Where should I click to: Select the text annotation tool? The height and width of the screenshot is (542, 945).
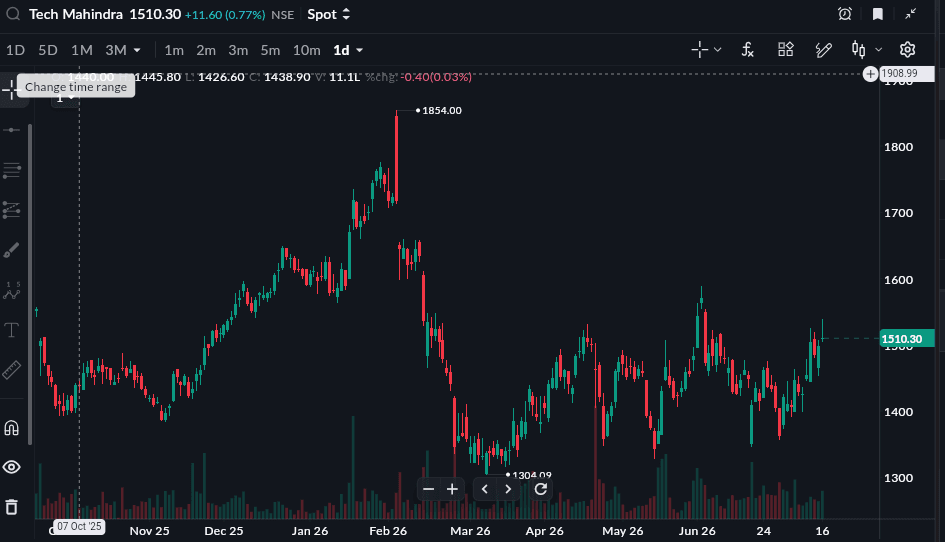click(11, 330)
